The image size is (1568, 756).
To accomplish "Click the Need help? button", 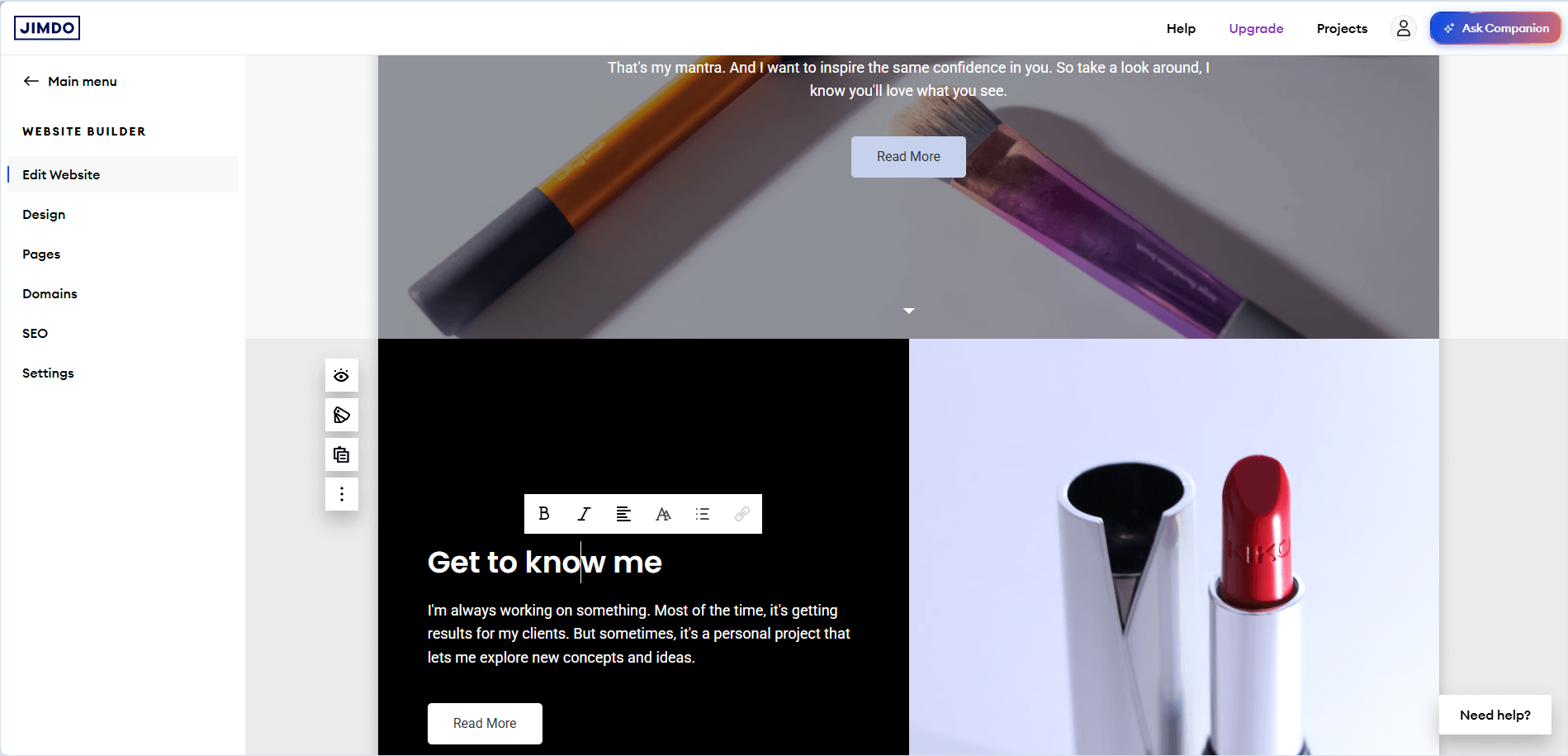I will point(1495,715).
